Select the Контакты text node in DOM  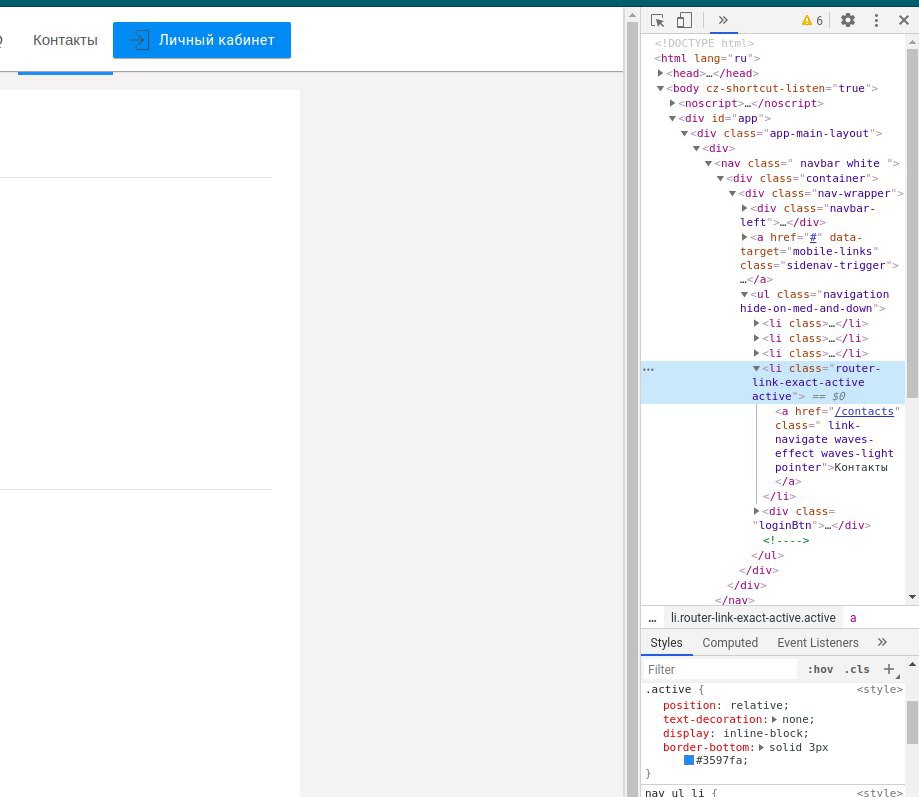(860, 468)
